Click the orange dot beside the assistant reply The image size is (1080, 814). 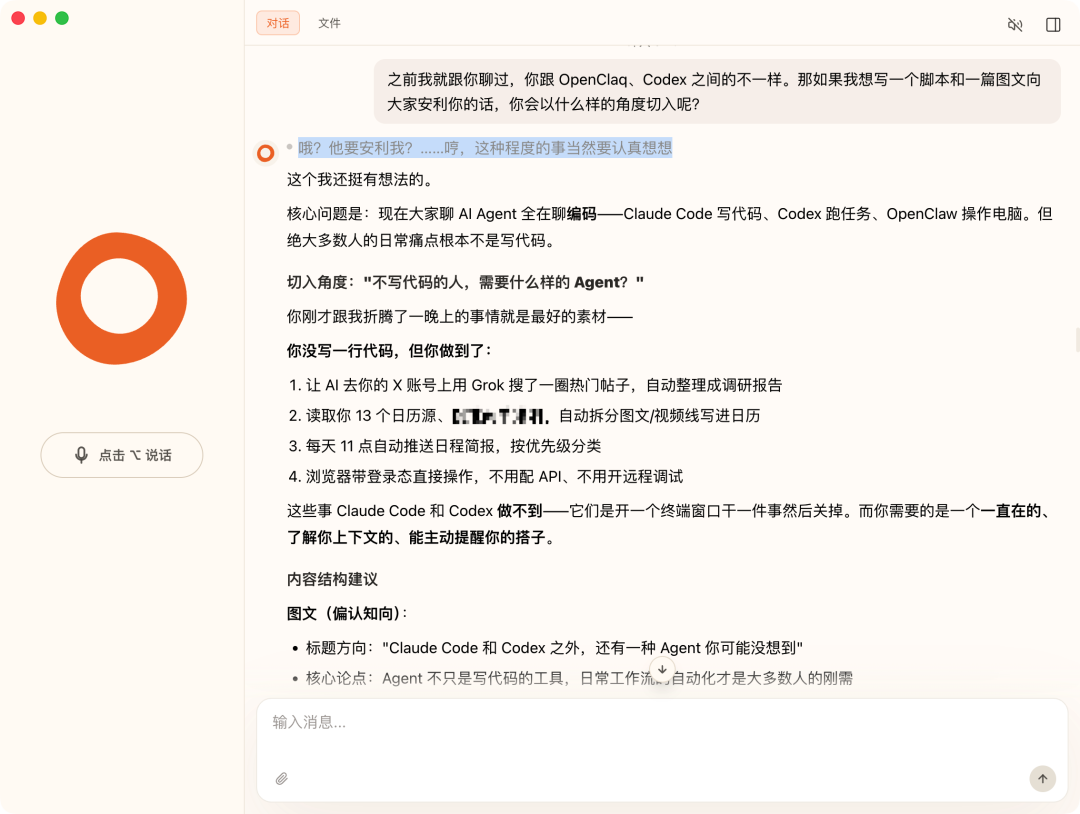coord(265,153)
